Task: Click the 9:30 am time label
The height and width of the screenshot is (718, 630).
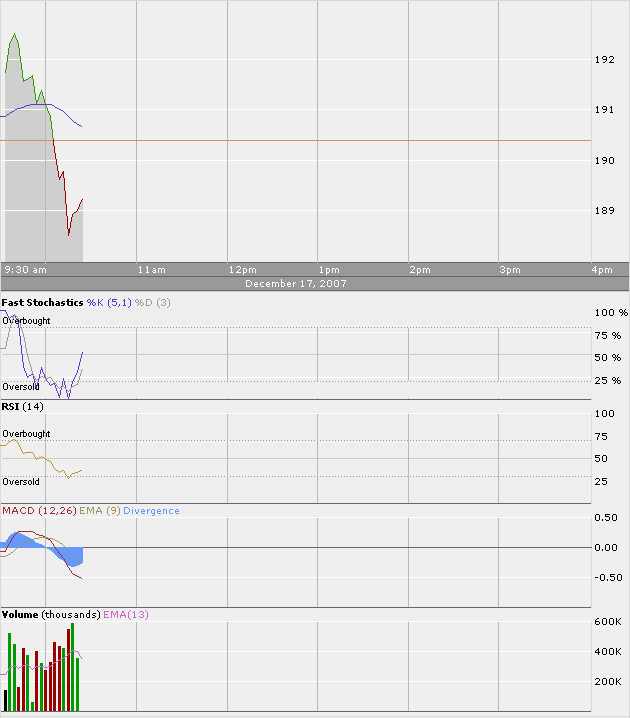Action: click(x=26, y=270)
